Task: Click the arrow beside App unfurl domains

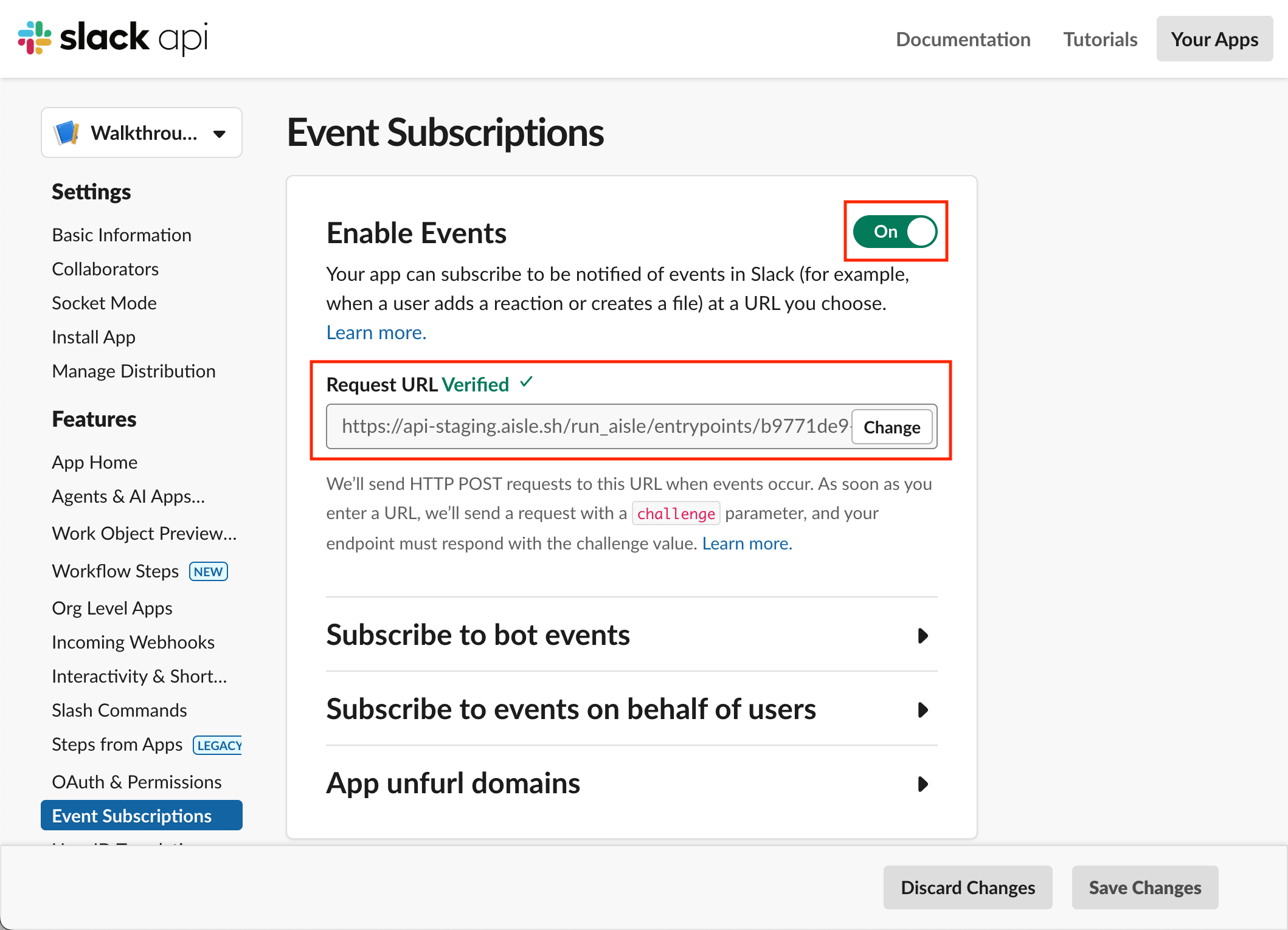Action: (923, 784)
